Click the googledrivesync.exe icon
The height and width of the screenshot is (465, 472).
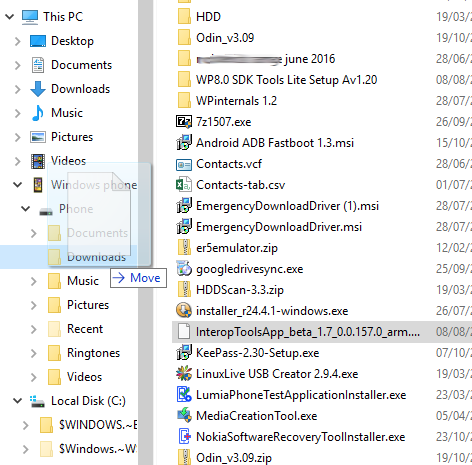pos(184,269)
